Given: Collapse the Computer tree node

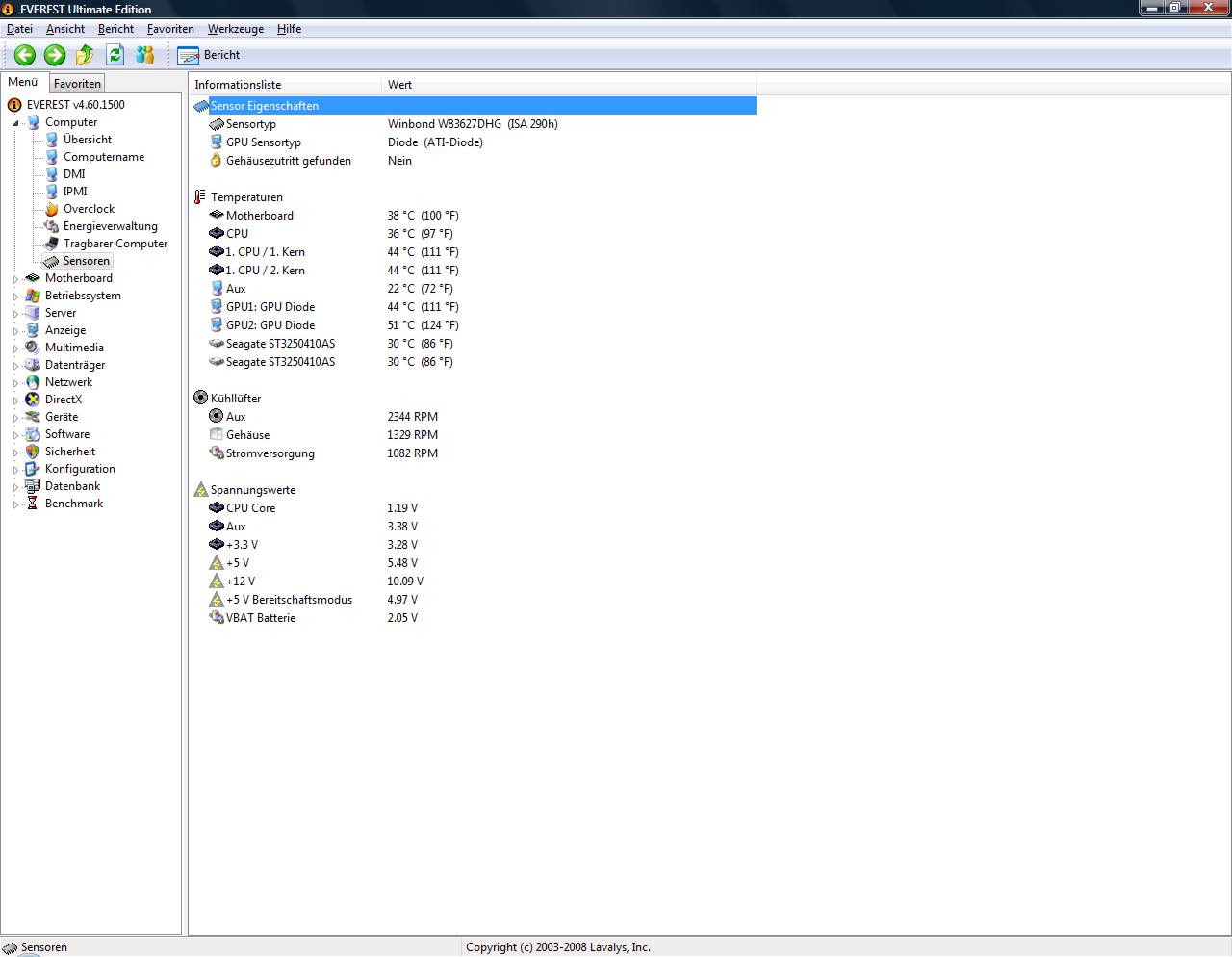Looking at the screenshot, I should click(15, 123).
